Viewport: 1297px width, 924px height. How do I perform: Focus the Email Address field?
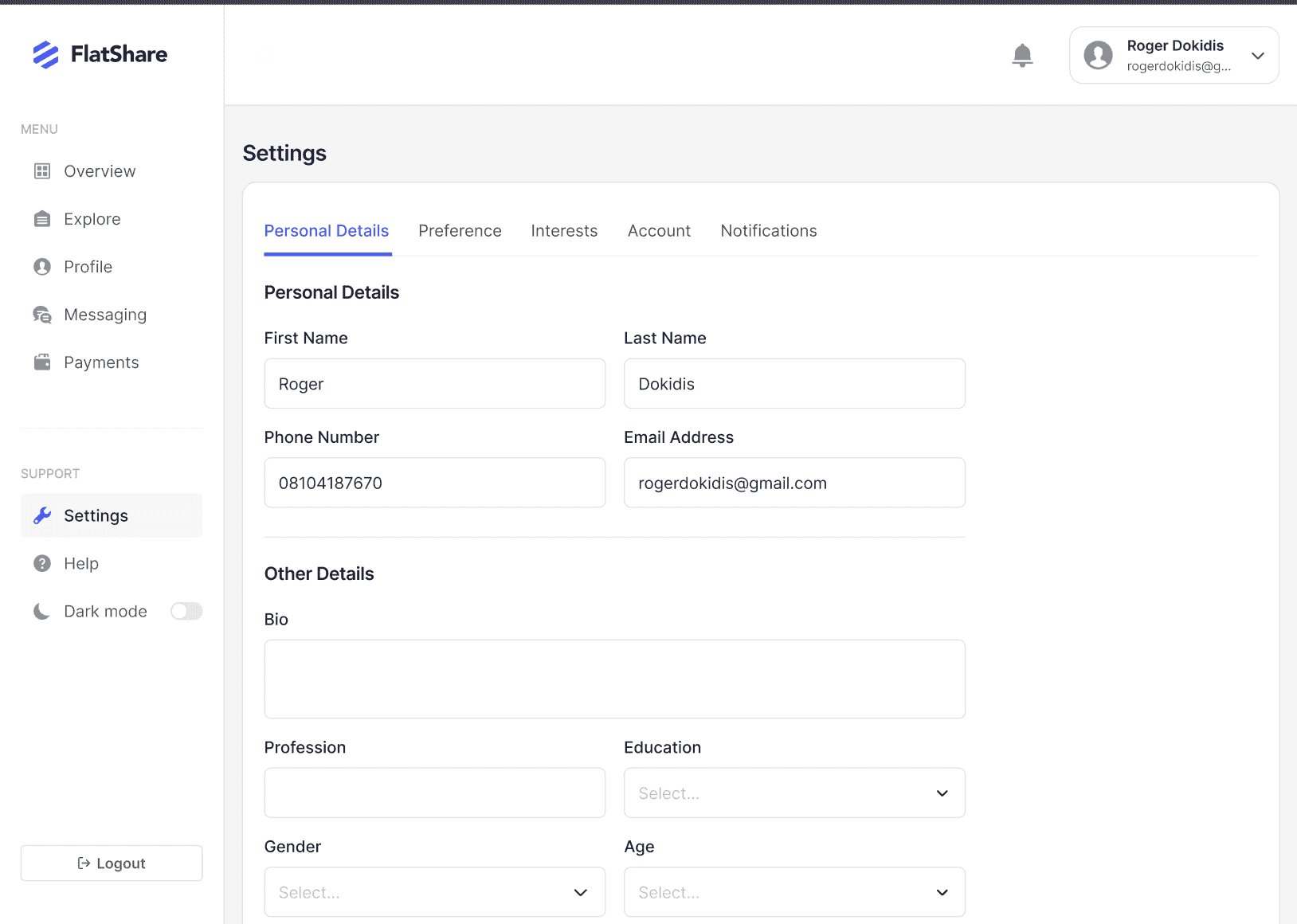coord(794,483)
